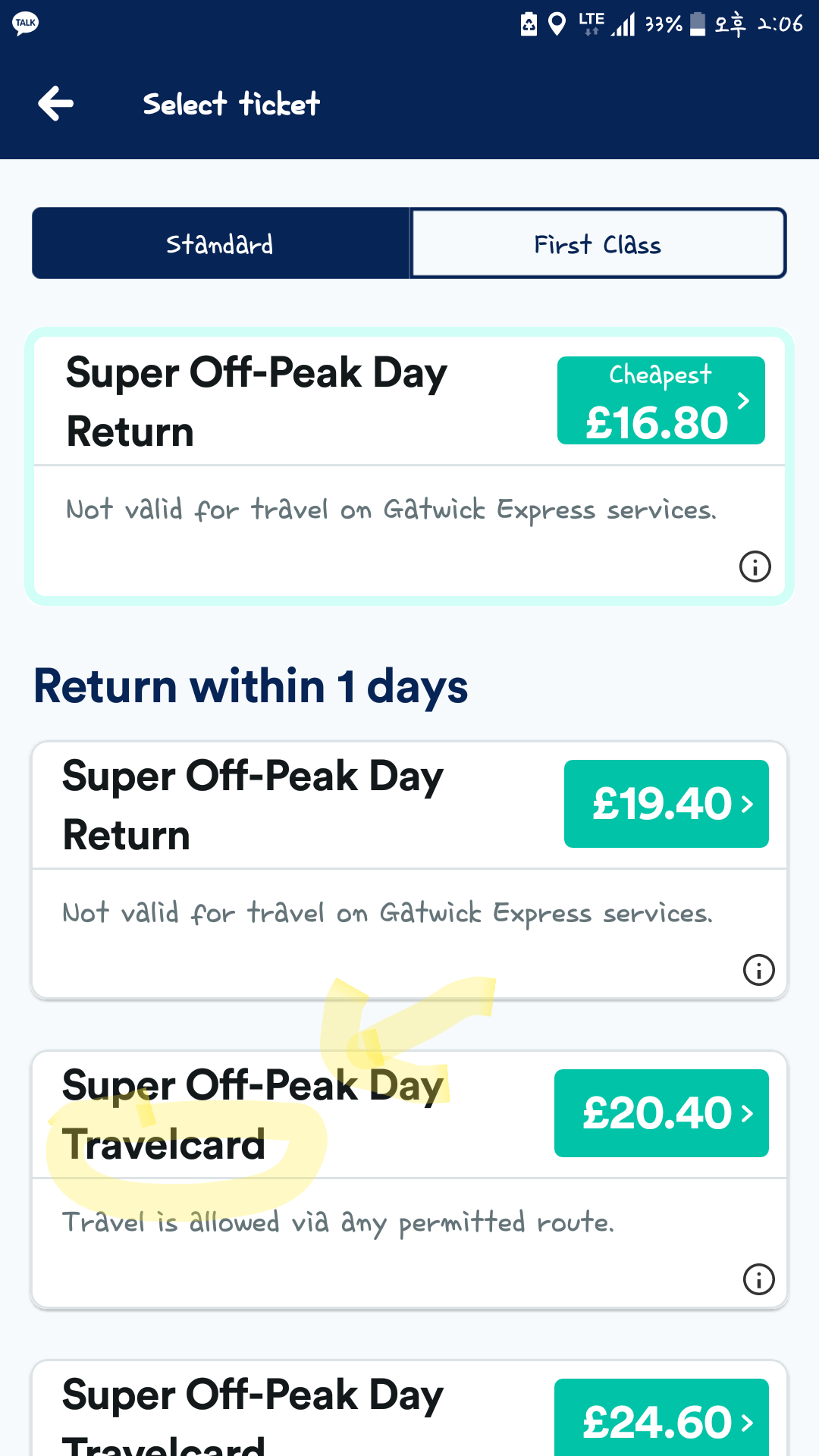The height and width of the screenshot is (1456, 819).
Task: Tap chevron next to £19.40 price
Action: (x=748, y=804)
